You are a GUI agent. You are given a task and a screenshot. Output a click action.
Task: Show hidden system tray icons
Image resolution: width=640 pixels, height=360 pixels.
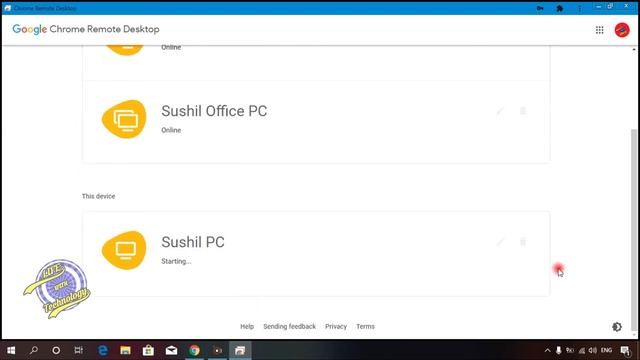point(547,350)
